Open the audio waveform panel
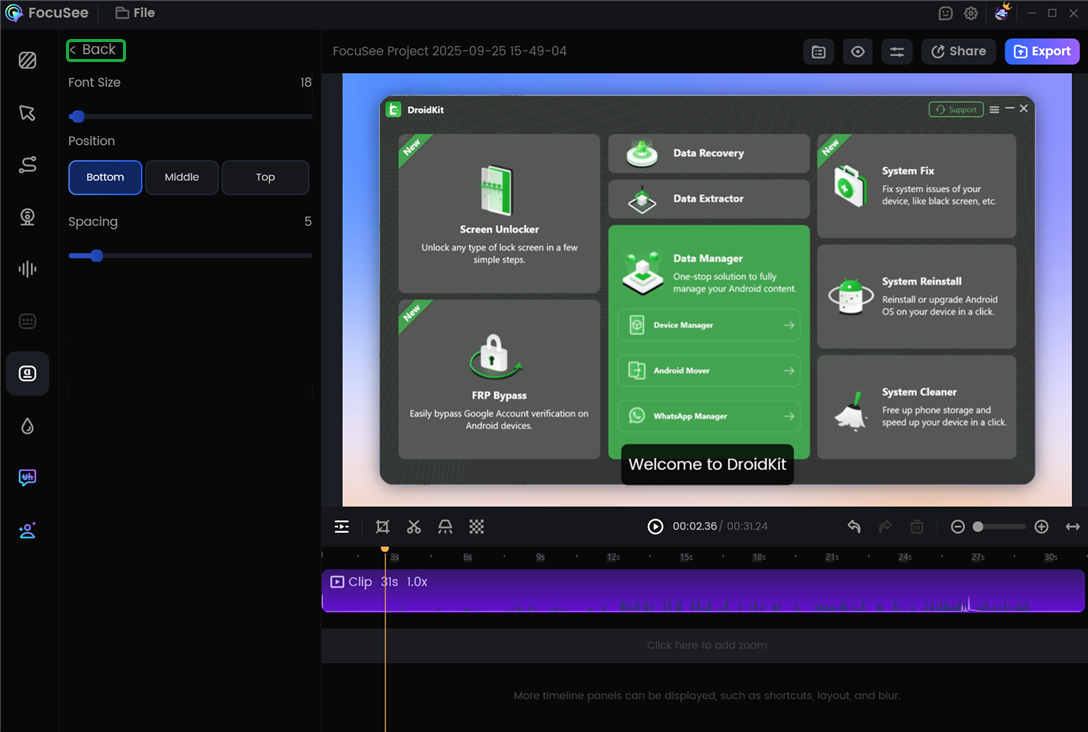Image resolution: width=1088 pixels, height=732 pixels. point(27,268)
